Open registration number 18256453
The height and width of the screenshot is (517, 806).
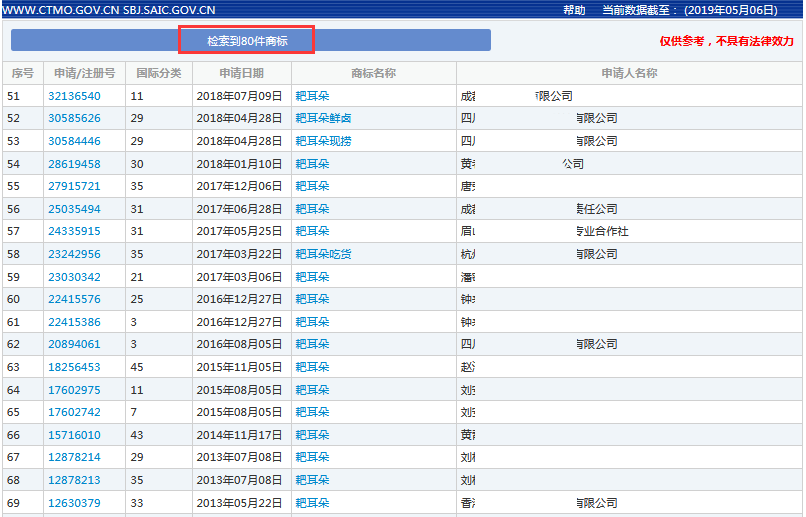(75, 367)
